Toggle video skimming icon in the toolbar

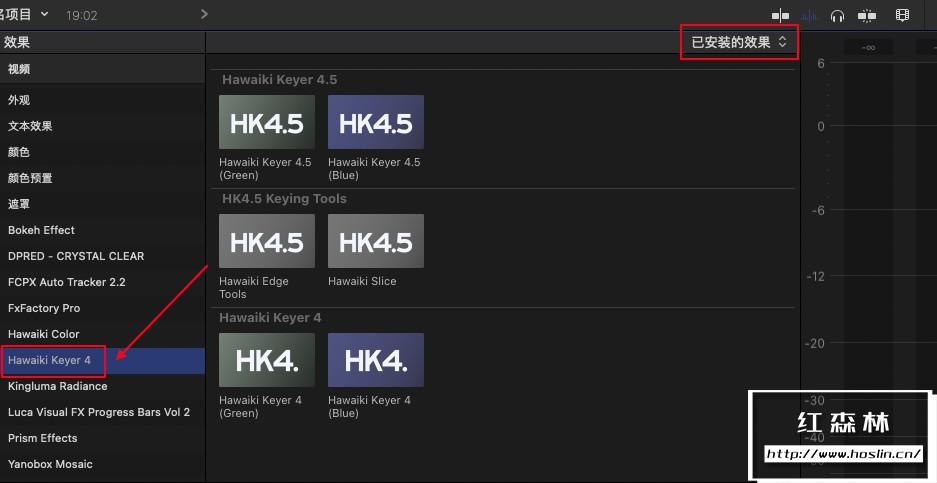tap(780, 16)
